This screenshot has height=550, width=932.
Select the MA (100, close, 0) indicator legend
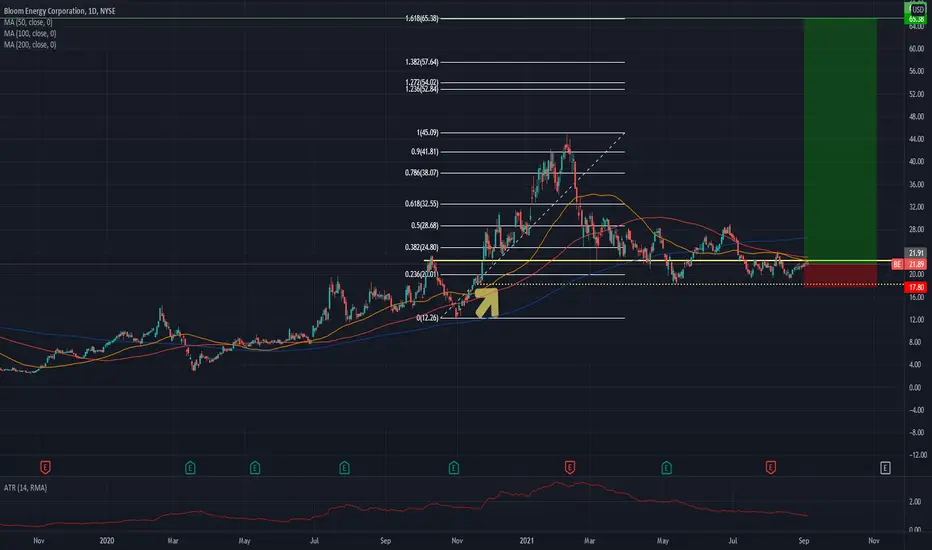coord(30,33)
